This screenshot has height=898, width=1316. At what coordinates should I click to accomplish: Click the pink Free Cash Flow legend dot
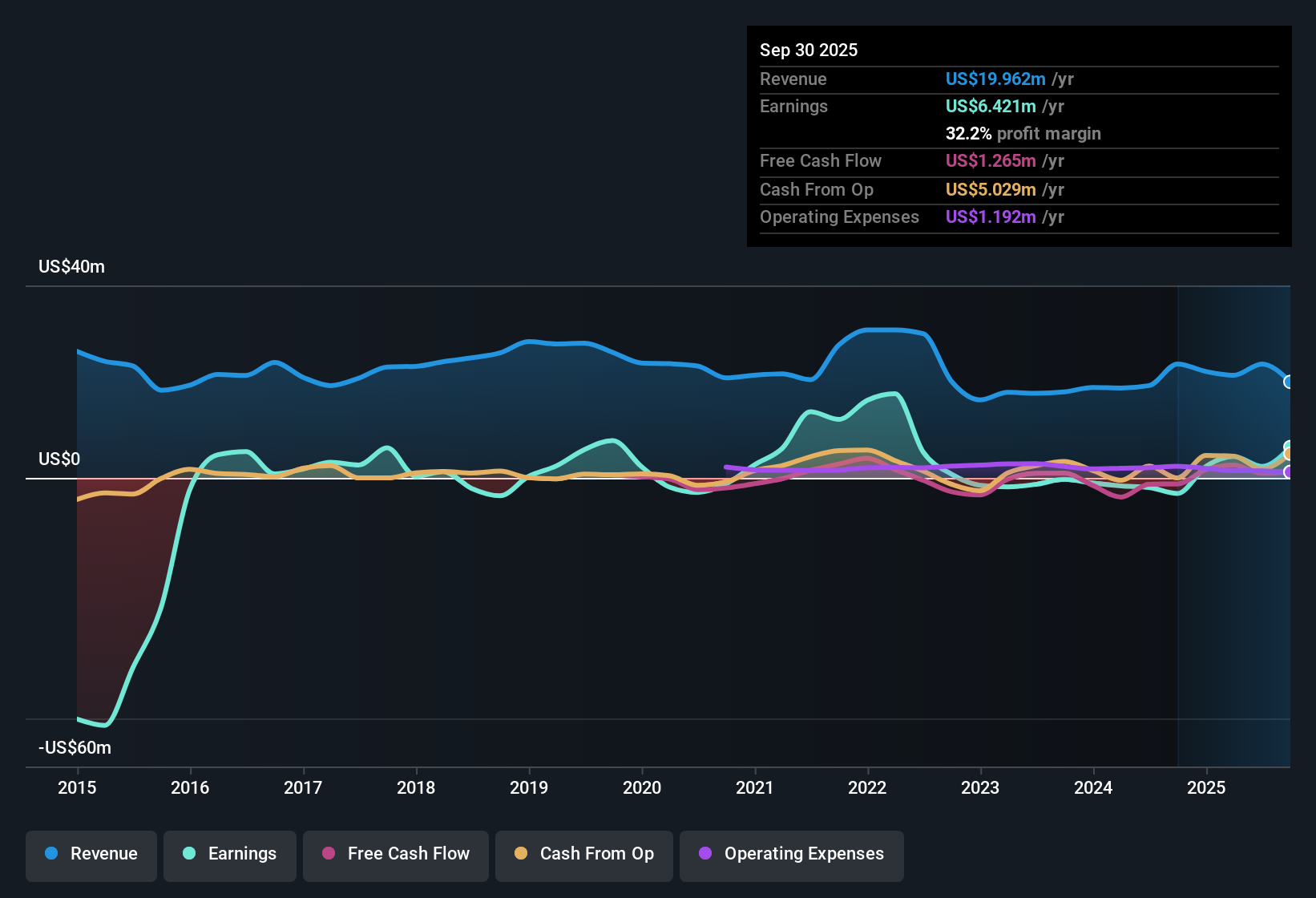327,854
